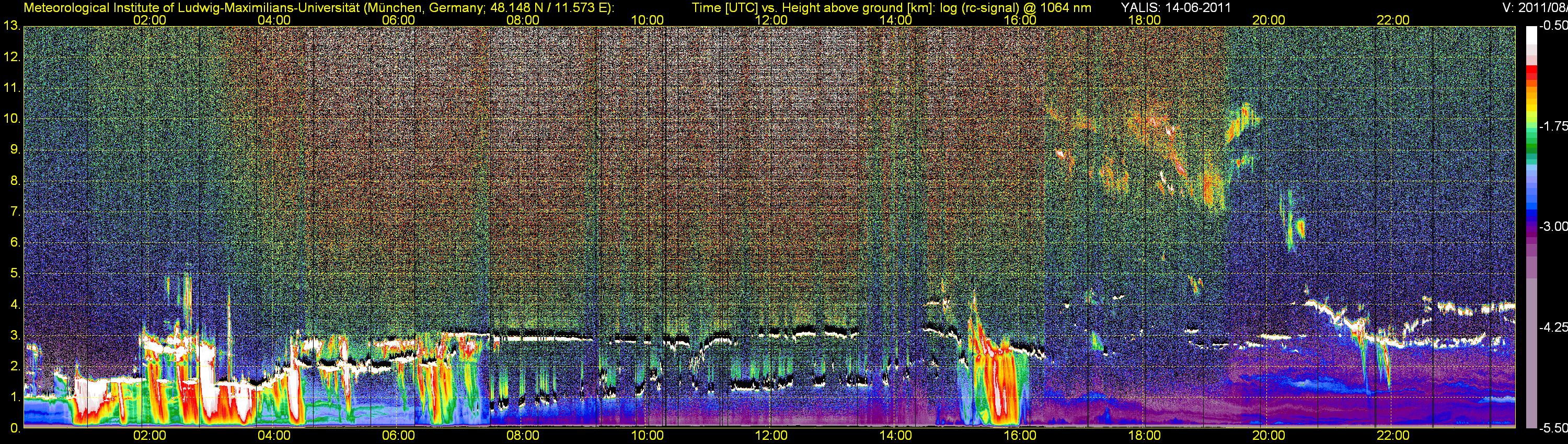Select the 20:00 label on the top time axis
This screenshot has width=1568, height=444.
1269,20
